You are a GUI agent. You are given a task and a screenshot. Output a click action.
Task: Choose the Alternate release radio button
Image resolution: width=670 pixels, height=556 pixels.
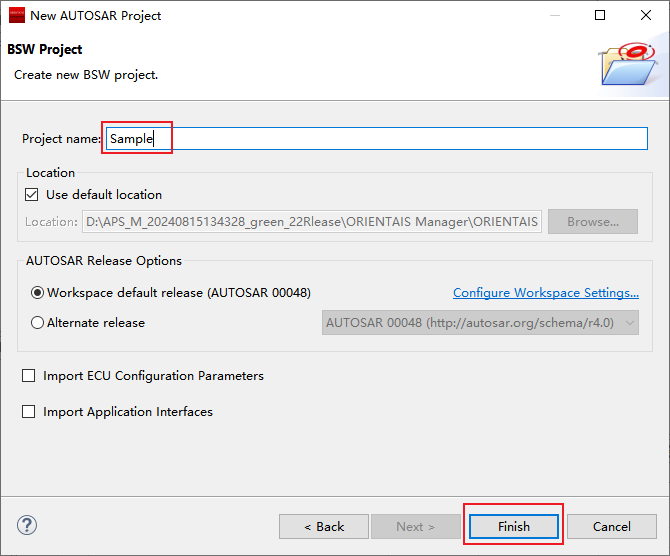pos(38,323)
